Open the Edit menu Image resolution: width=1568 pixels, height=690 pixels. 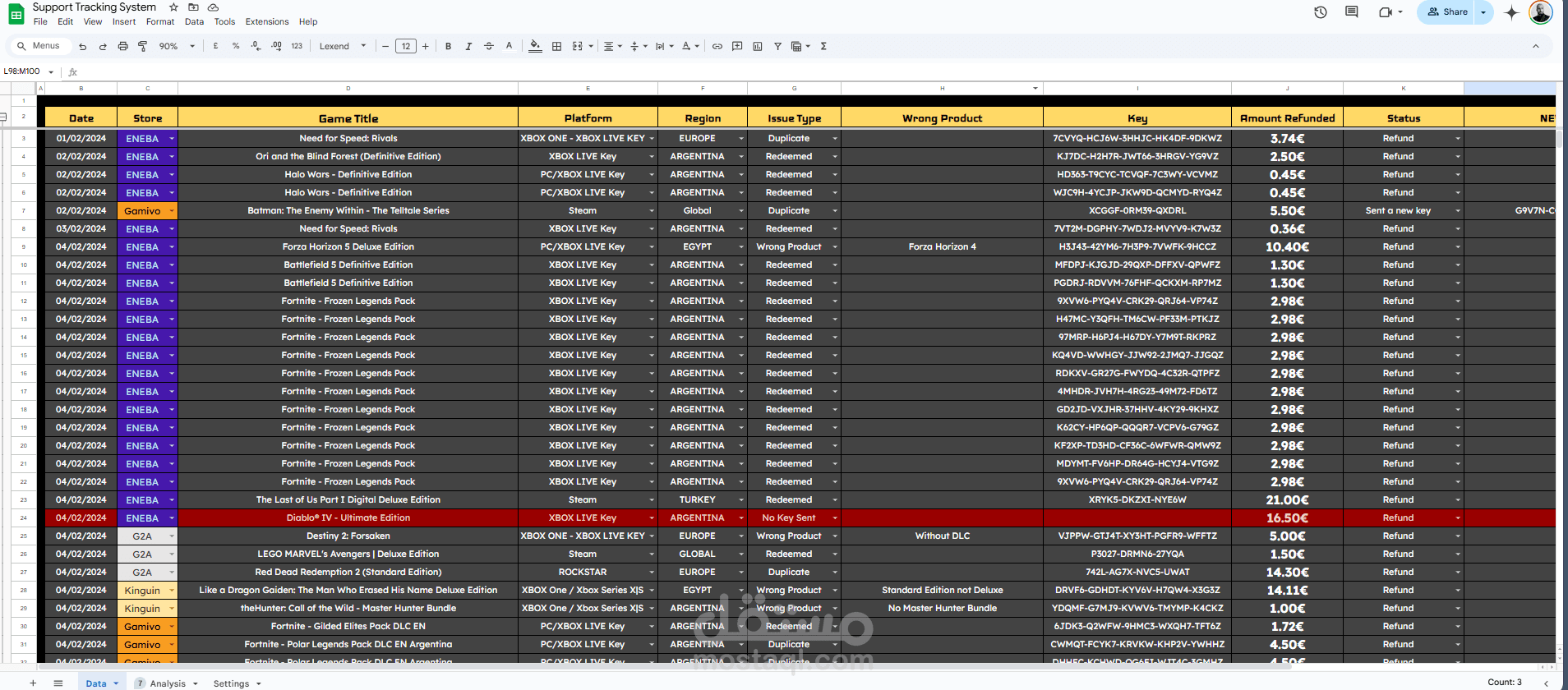[x=66, y=22]
